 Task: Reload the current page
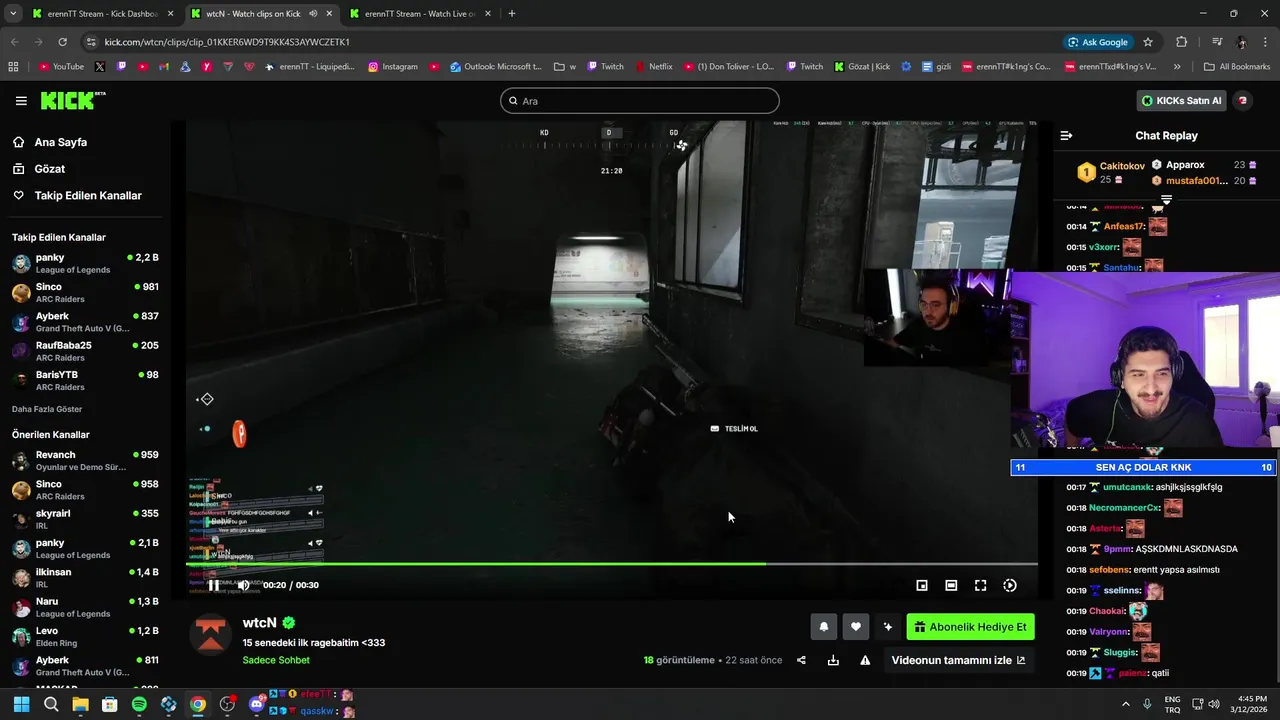pos(62,42)
